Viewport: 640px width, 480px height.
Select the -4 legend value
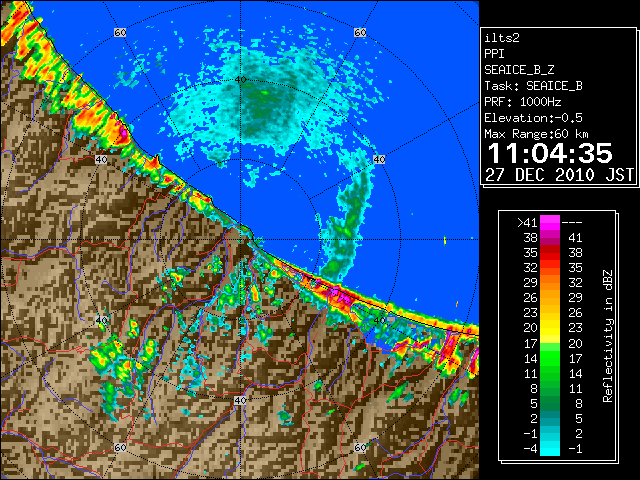(530, 449)
